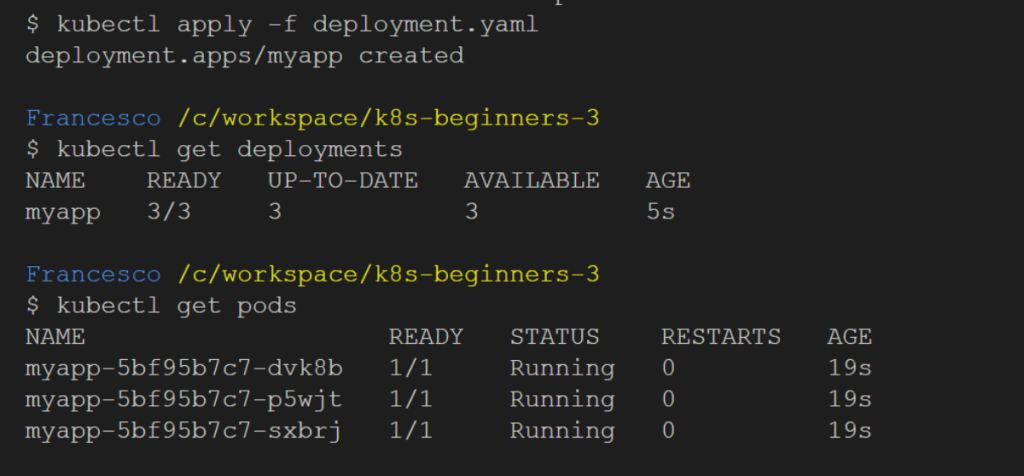Select pod name myapp-5bf95b7c7-p5wjt
Image resolution: width=1024 pixels, height=476 pixels.
coord(183,399)
